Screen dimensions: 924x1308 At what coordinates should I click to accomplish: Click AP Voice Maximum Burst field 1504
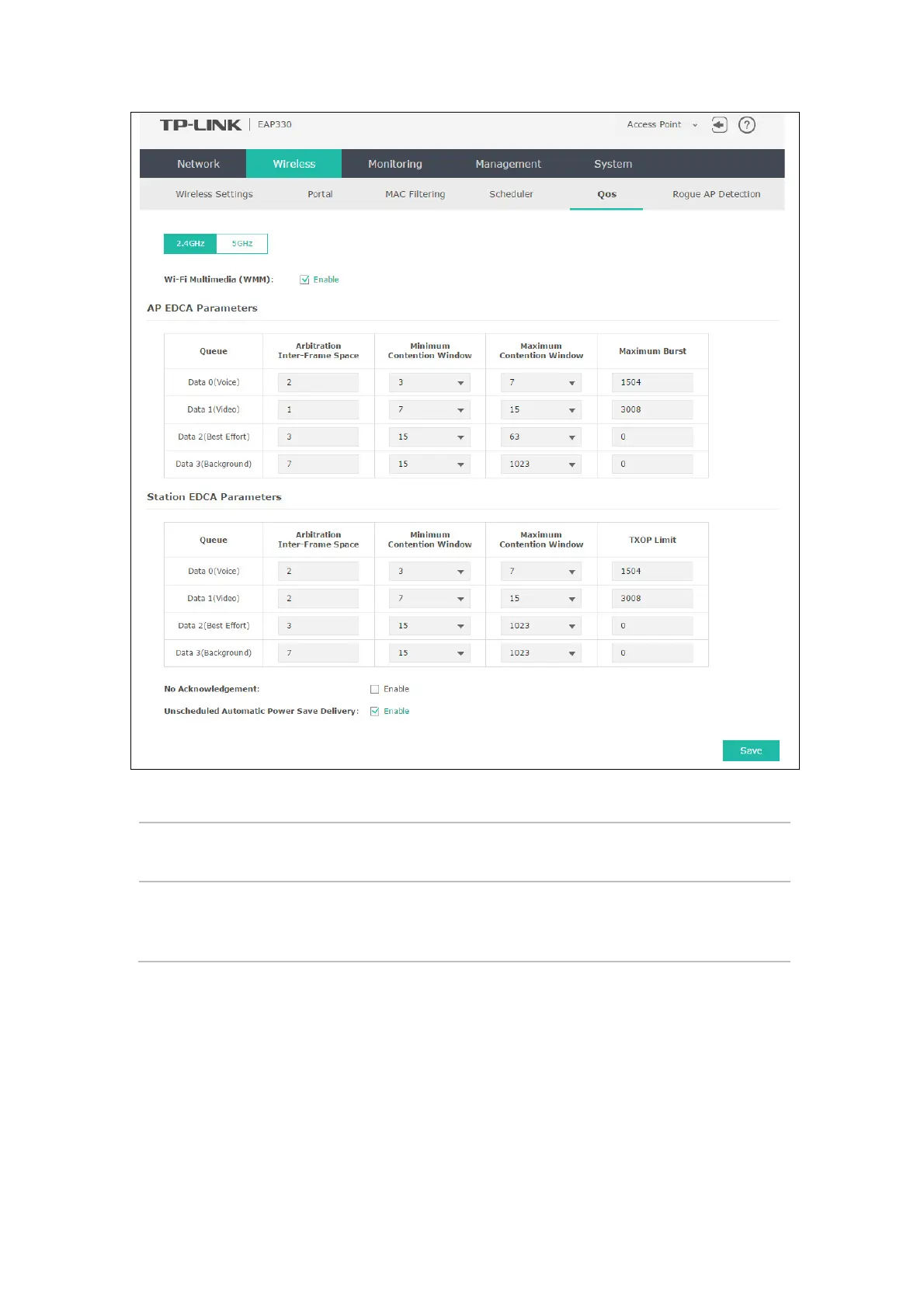click(652, 382)
